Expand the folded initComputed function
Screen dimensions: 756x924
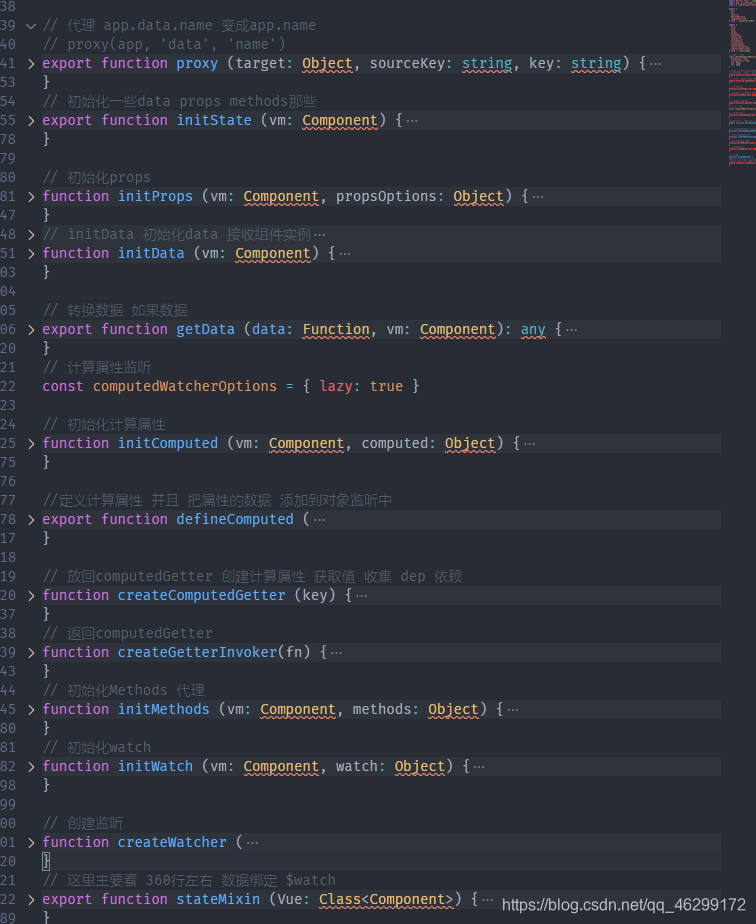click(31, 444)
